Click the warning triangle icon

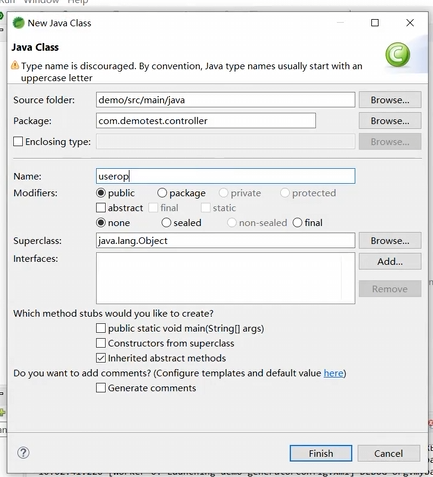point(15,65)
